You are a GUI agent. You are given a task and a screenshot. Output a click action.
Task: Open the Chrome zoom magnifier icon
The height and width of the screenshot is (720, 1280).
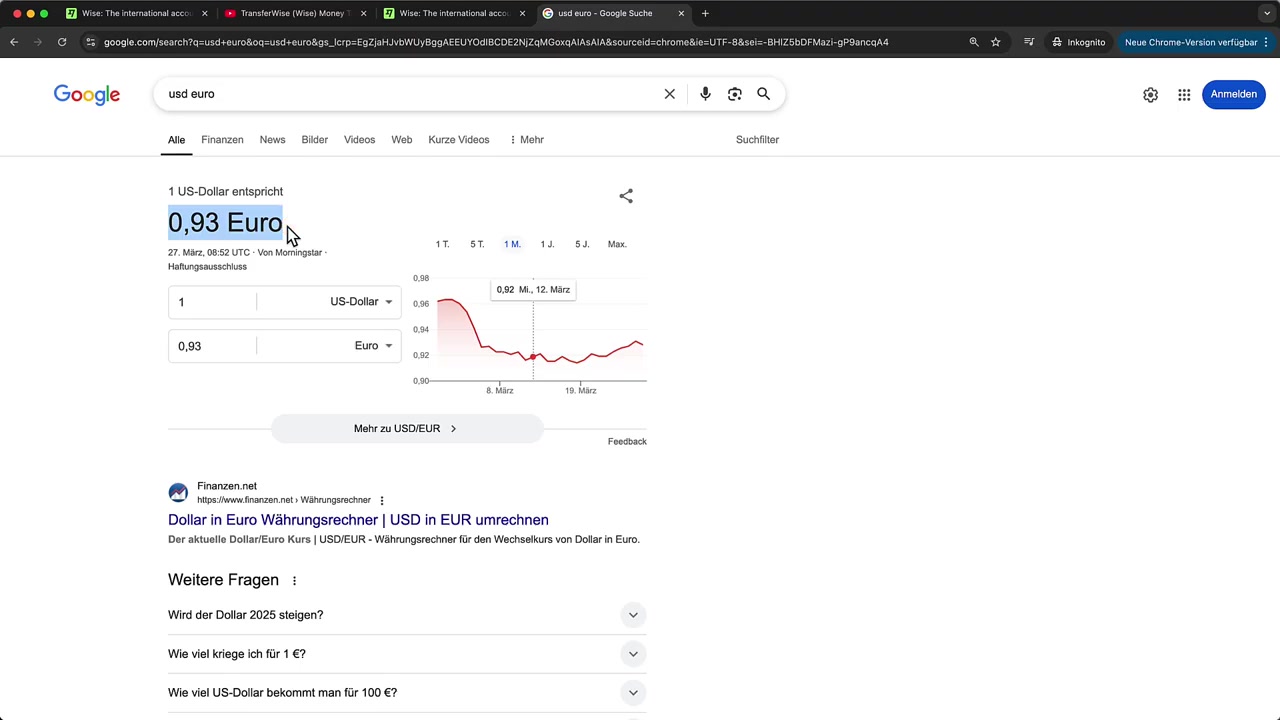974,42
